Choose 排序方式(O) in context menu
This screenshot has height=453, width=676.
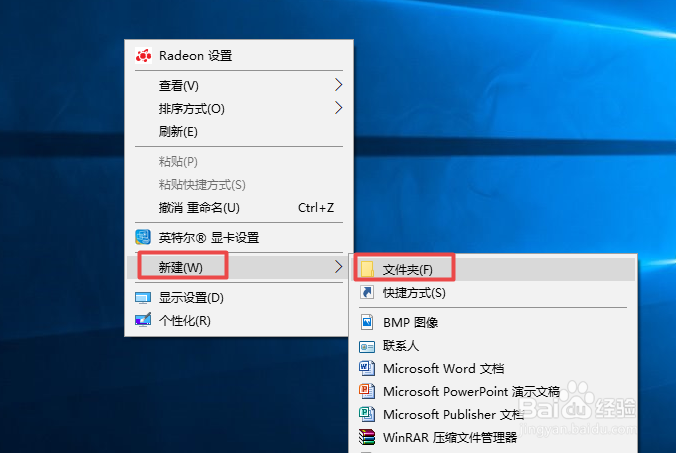click(239, 108)
